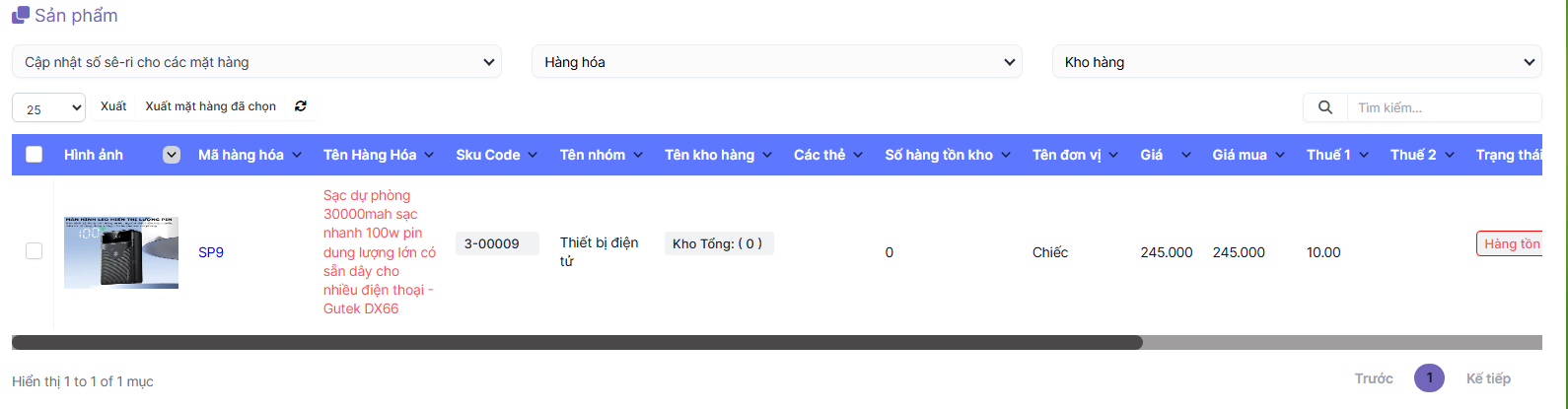The width and height of the screenshot is (1568, 409).
Task: Tick the checkbox for product SP9
Action: pyautogui.click(x=34, y=251)
